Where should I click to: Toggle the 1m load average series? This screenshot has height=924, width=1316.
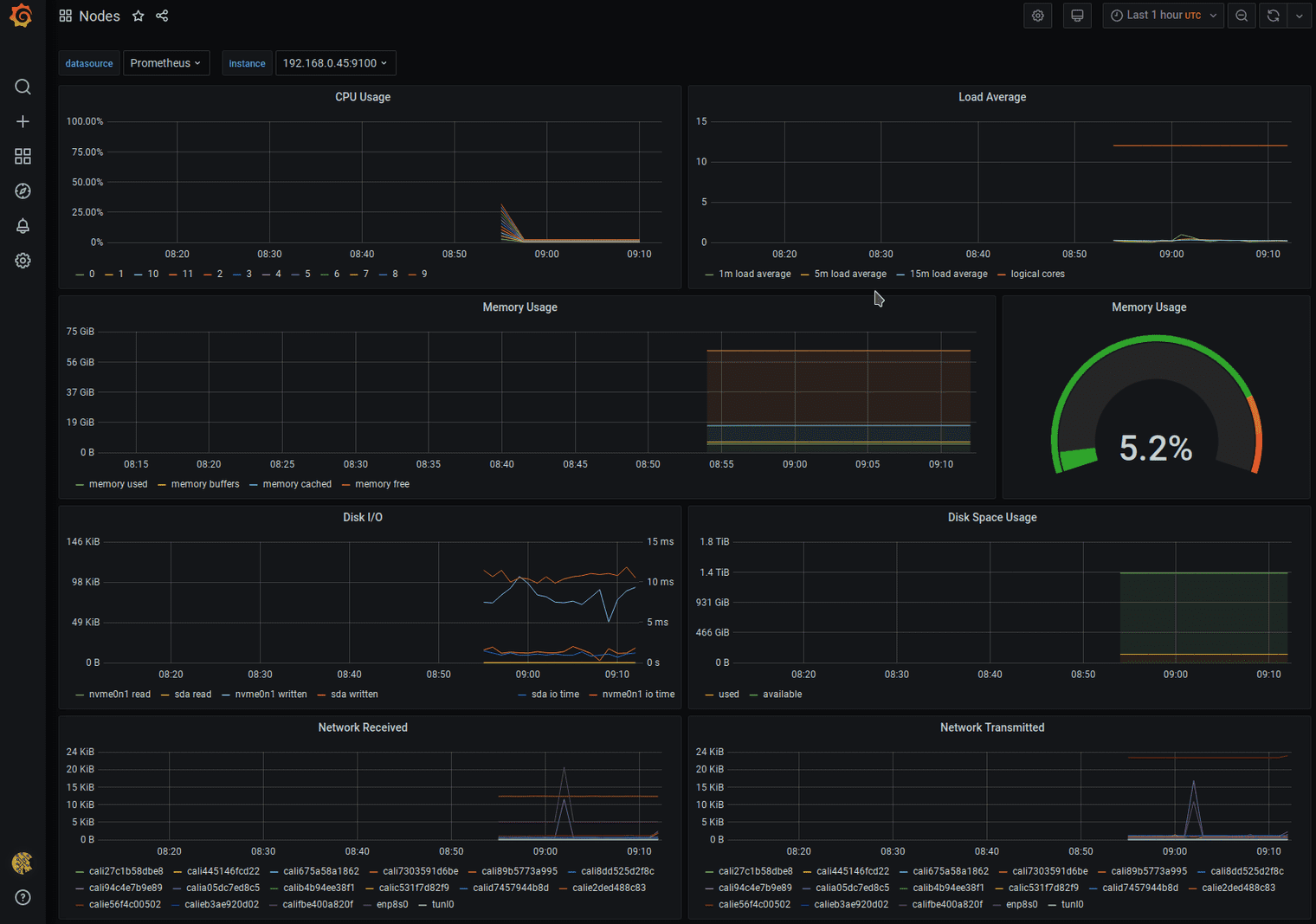click(x=754, y=274)
